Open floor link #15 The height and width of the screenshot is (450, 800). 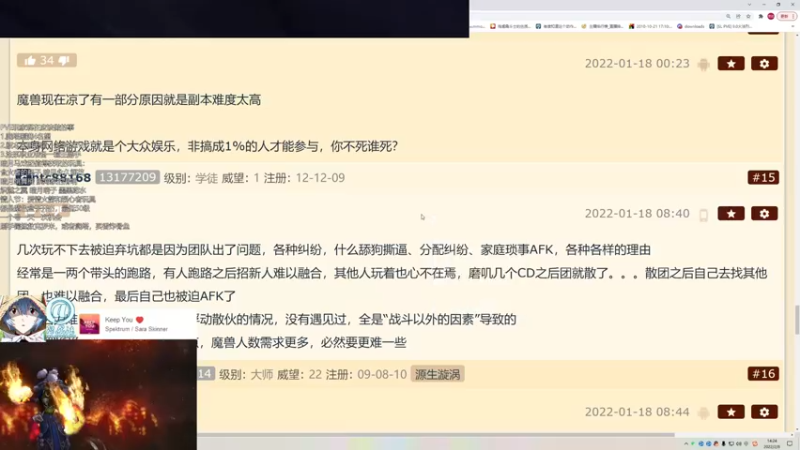[x=763, y=177]
